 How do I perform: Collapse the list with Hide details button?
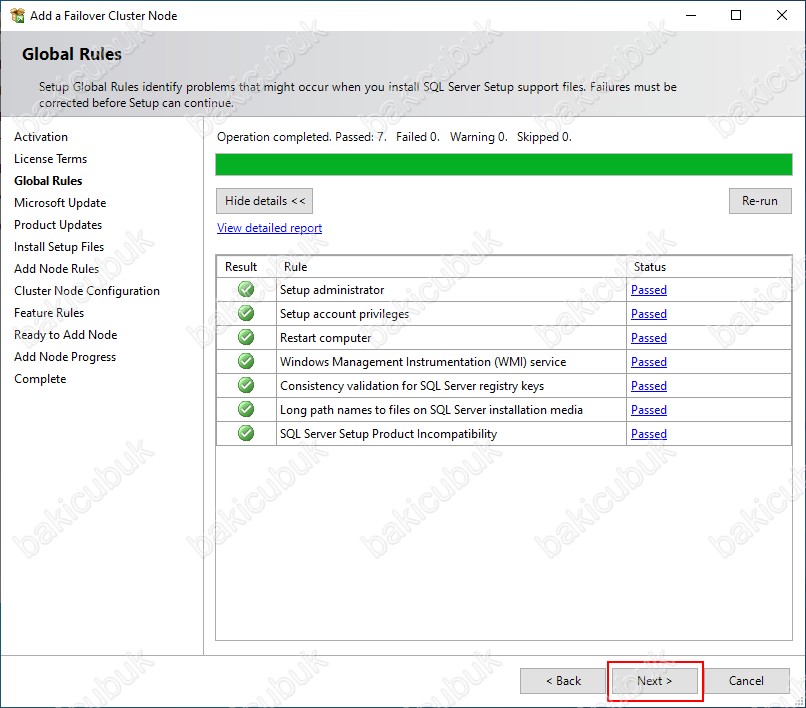coord(264,201)
